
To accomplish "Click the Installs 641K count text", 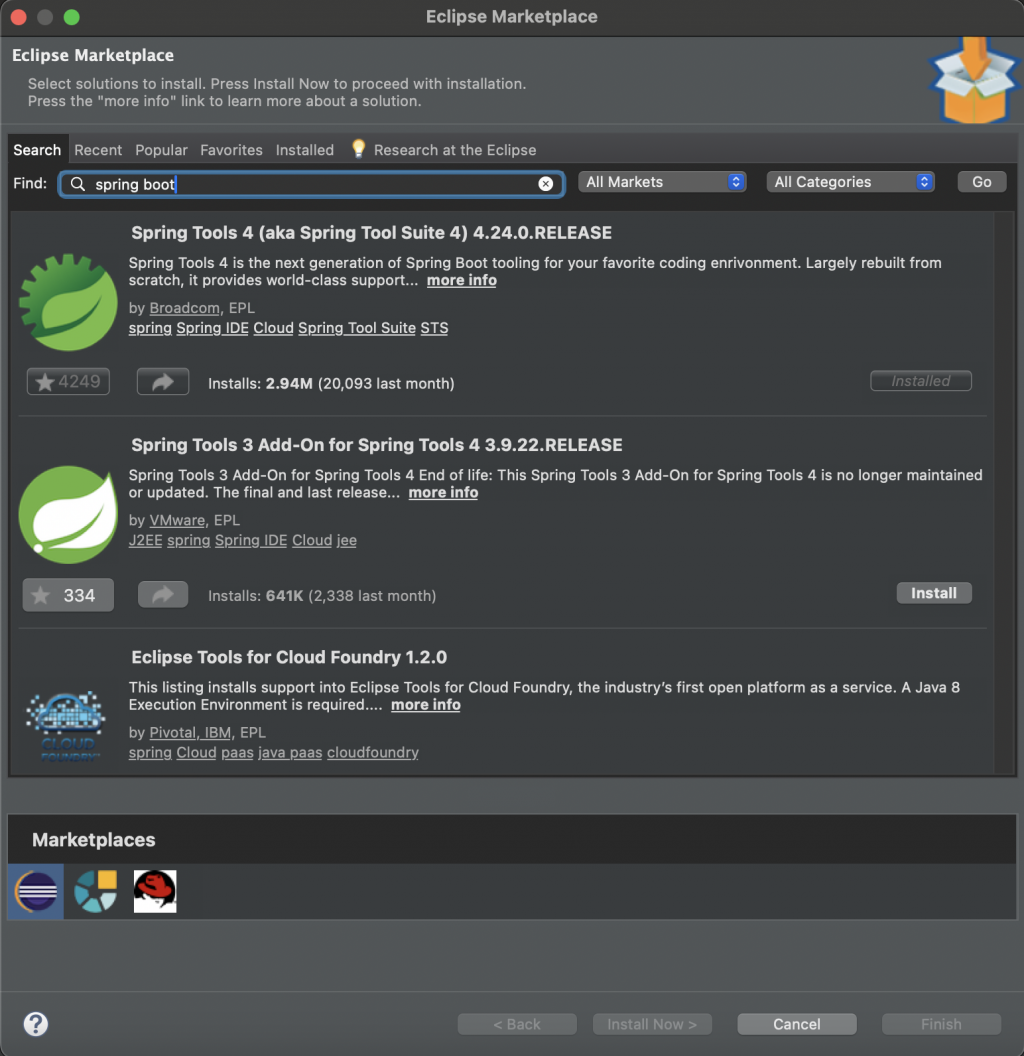I will tap(322, 595).
